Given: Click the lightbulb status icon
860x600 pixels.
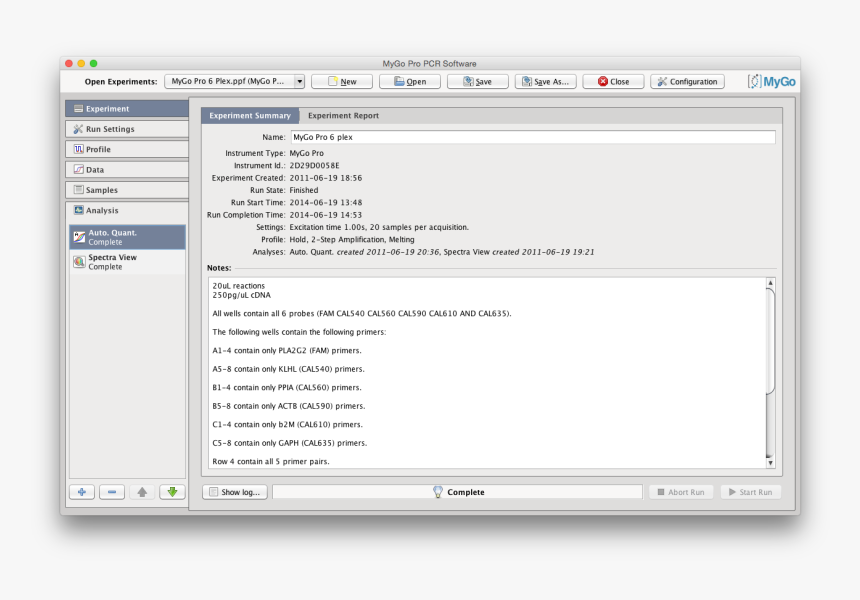Looking at the screenshot, I should (438, 492).
